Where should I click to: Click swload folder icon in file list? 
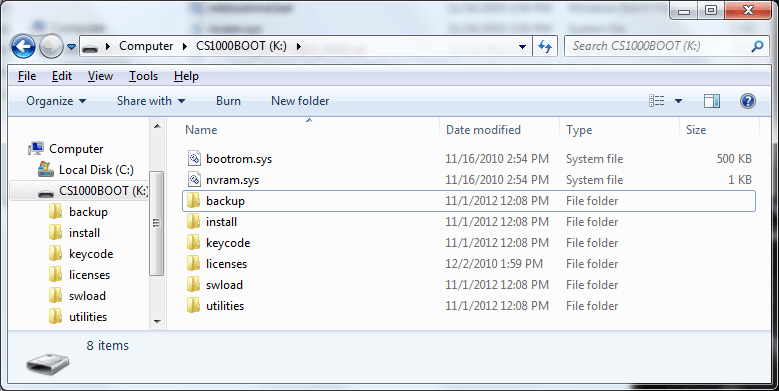pyautogui.click(x=193, y=285)
